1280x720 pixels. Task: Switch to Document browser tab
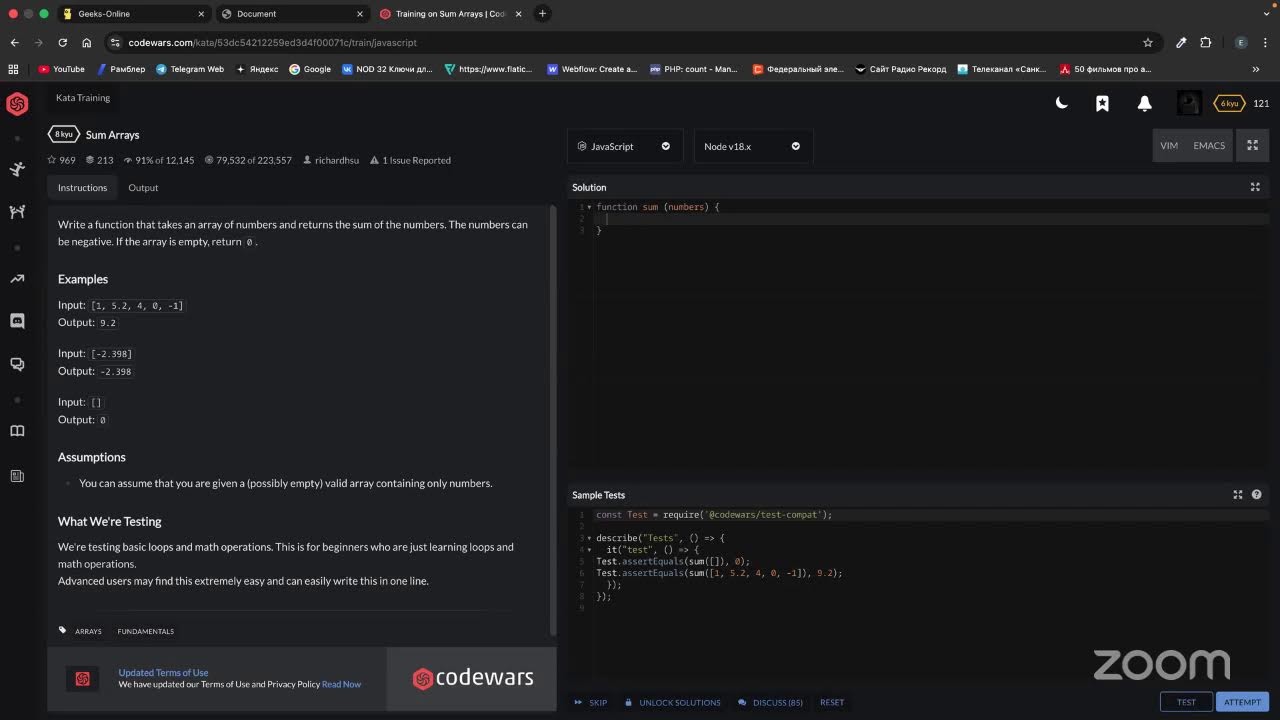(291, 14)
